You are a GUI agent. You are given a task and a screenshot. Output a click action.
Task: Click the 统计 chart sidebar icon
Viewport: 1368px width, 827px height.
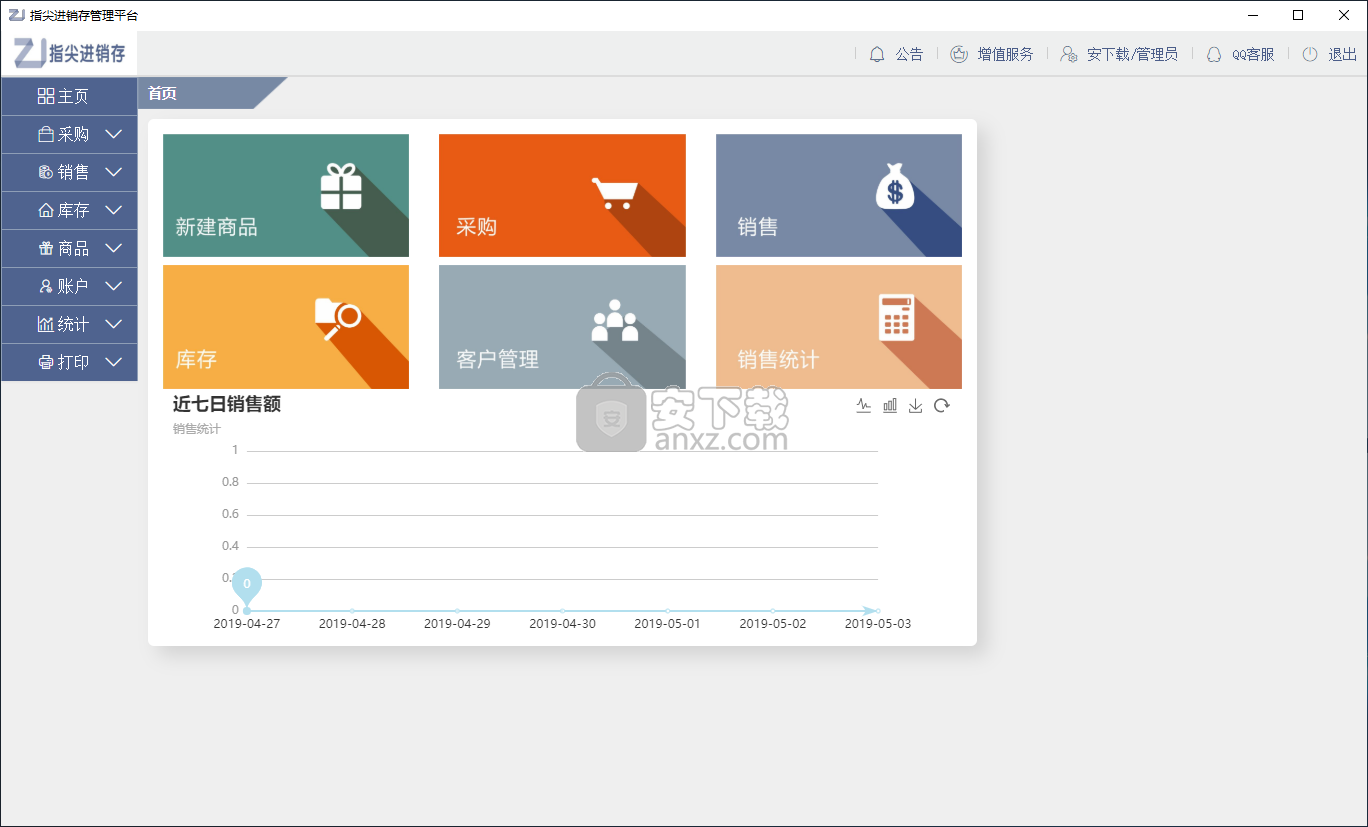point(45,324)
